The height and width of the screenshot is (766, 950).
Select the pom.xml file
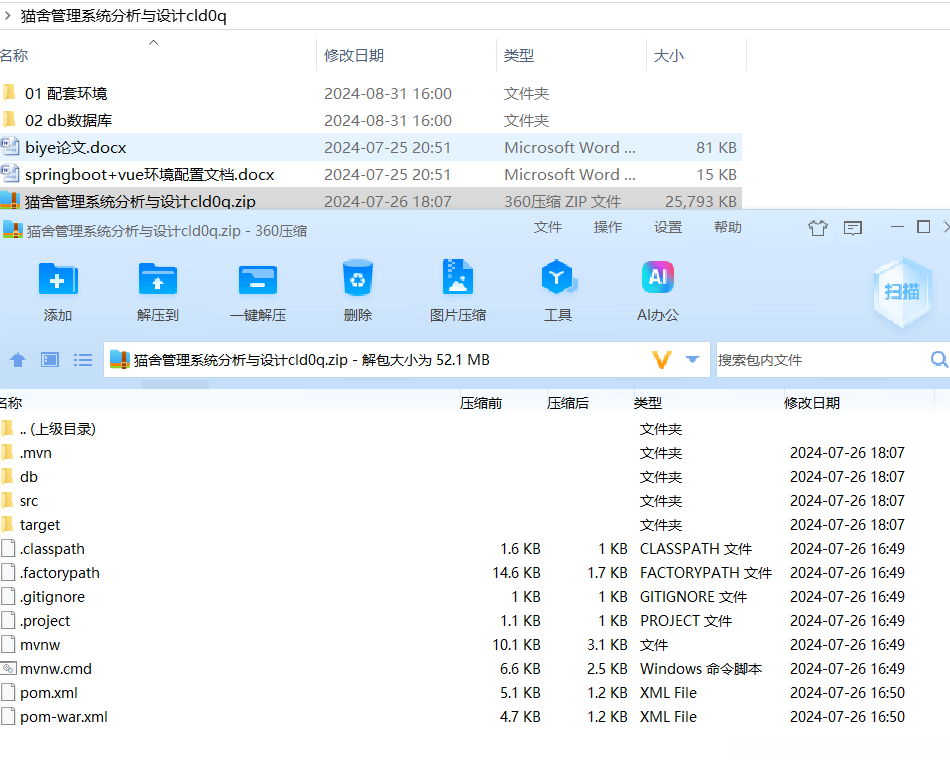click(475, 693)
